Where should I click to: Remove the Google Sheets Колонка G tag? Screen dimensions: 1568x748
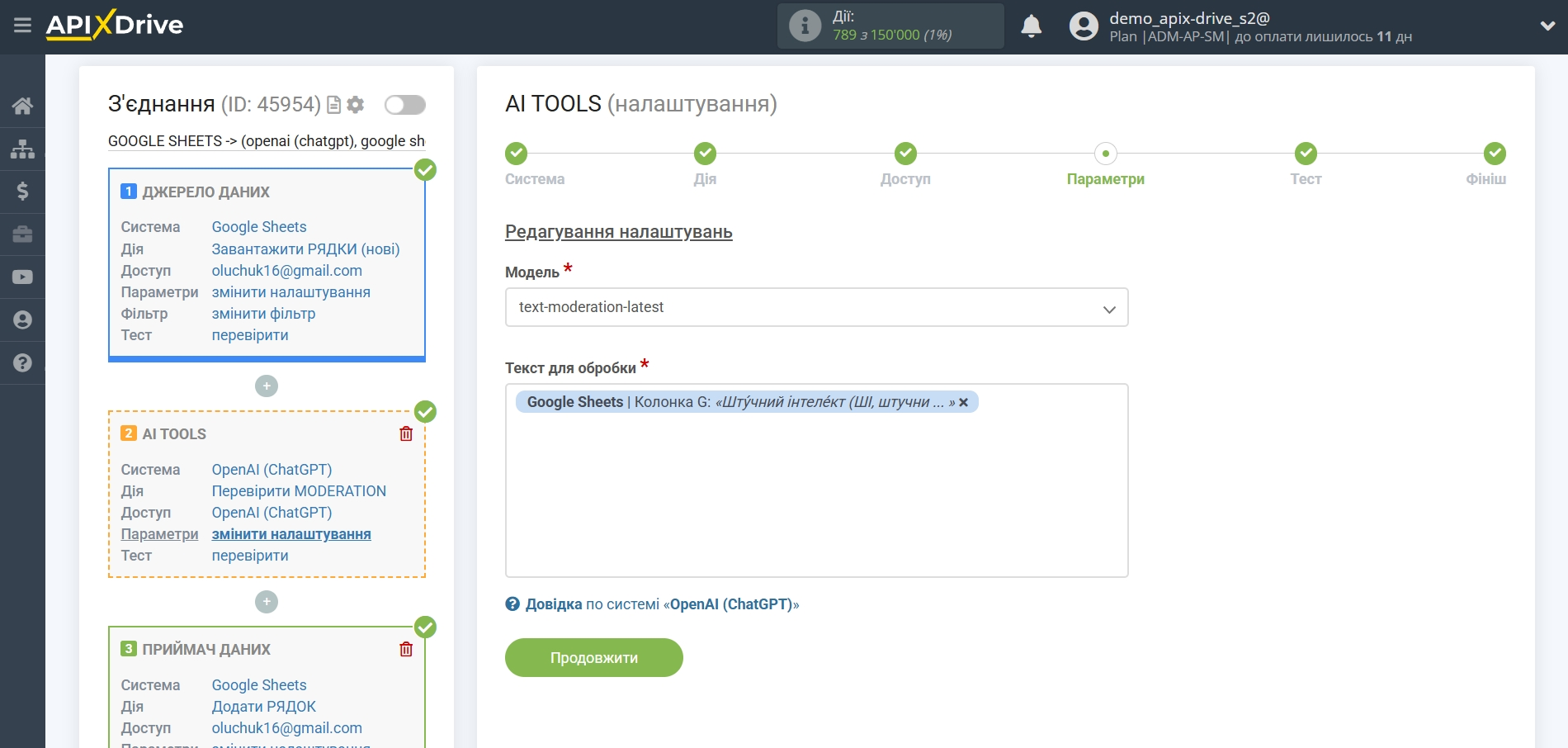click(x=963, y=403)
